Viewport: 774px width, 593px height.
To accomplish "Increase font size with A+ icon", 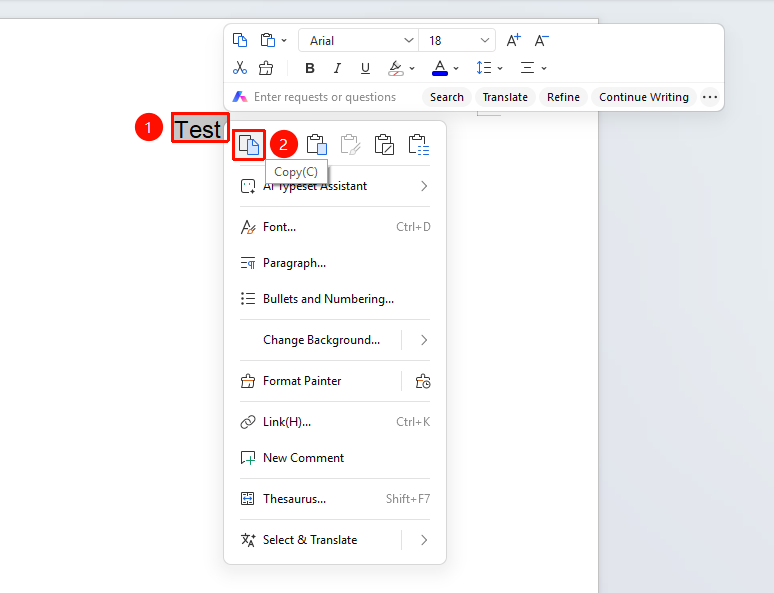I will [514, 40].
